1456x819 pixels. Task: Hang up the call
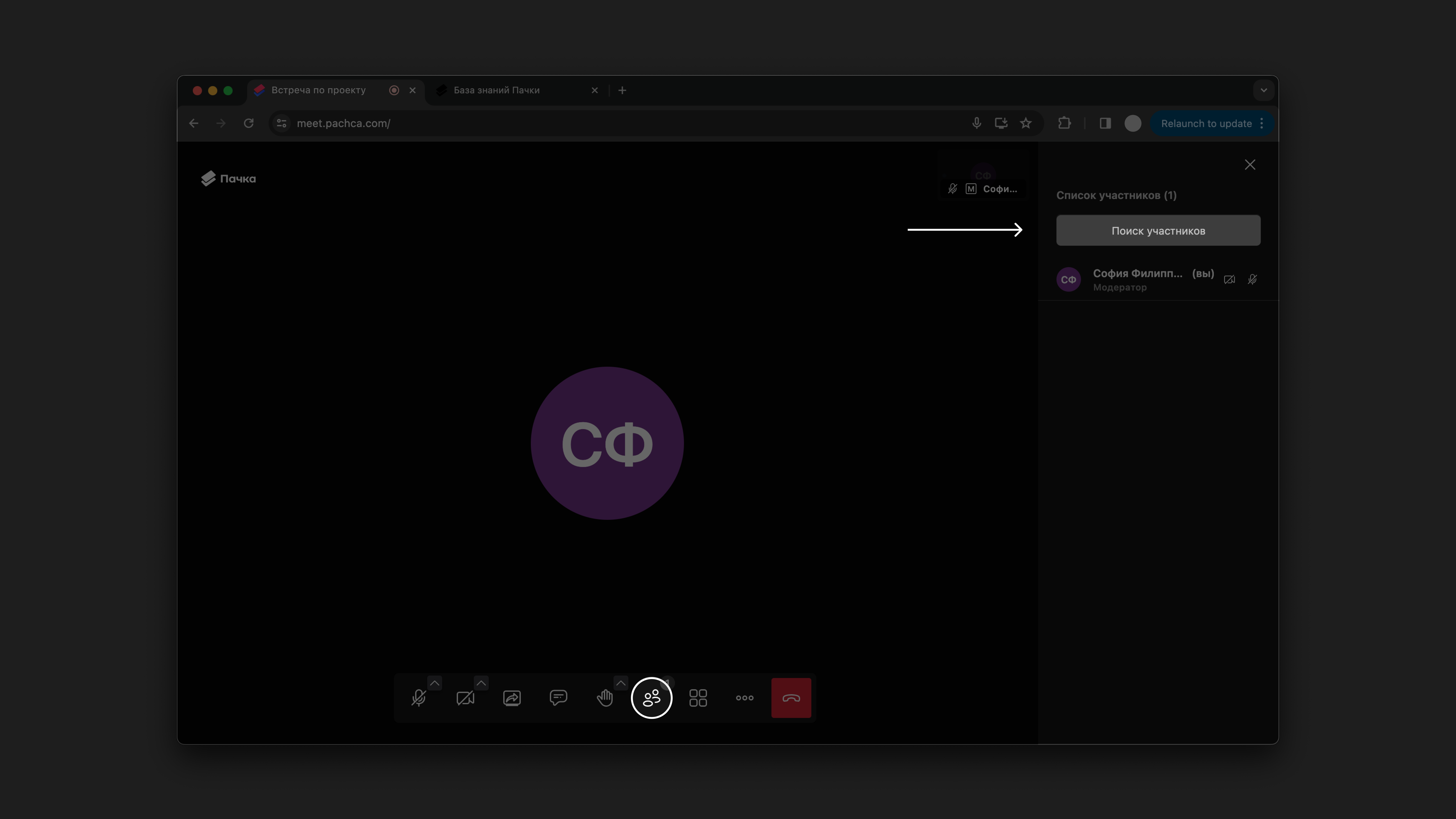pyautogui.click(x=791, y=698)
